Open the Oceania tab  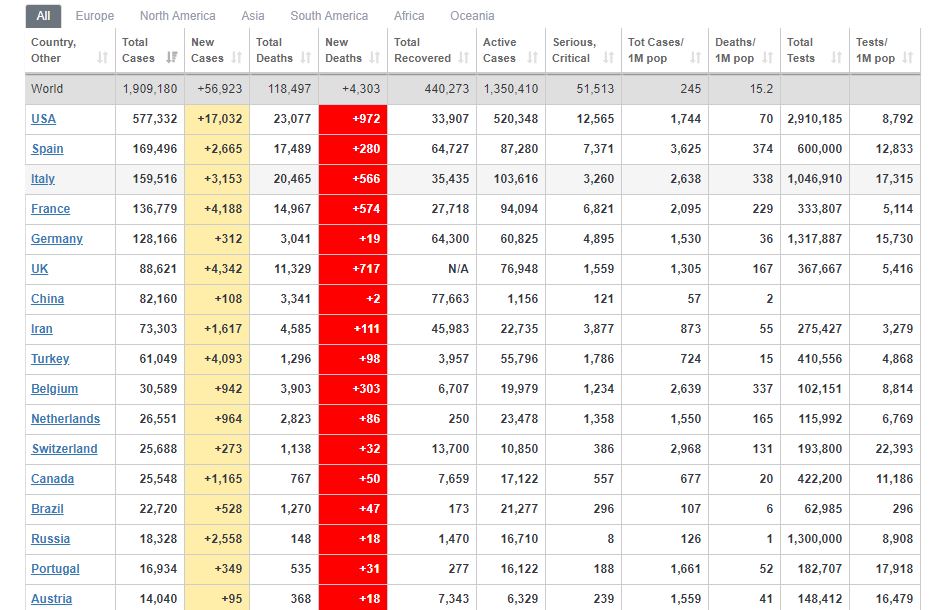[x=471, y=16]
